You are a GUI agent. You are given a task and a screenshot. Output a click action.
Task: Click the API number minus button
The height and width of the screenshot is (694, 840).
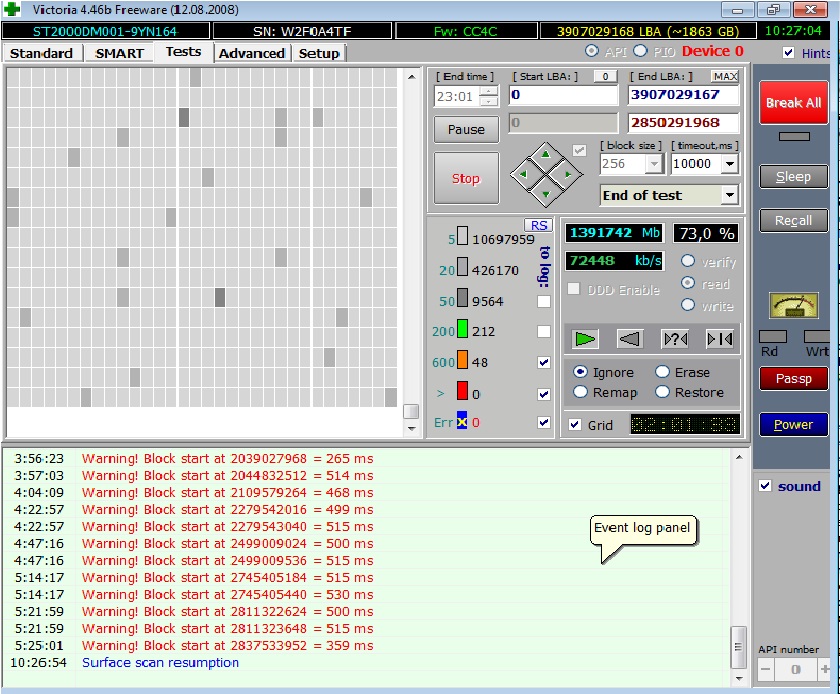point(766,669)
